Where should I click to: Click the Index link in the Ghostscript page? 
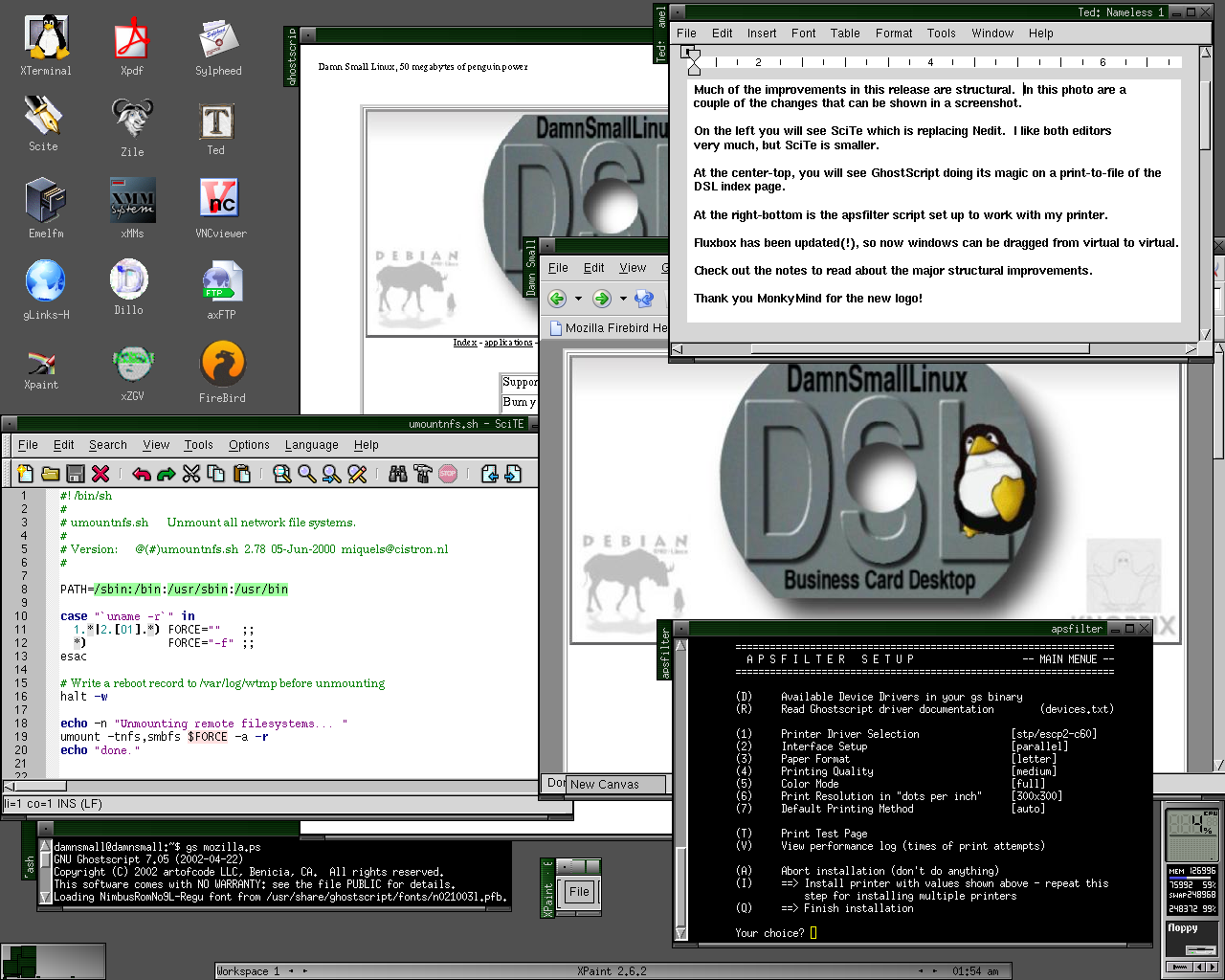tap(465, 343)
